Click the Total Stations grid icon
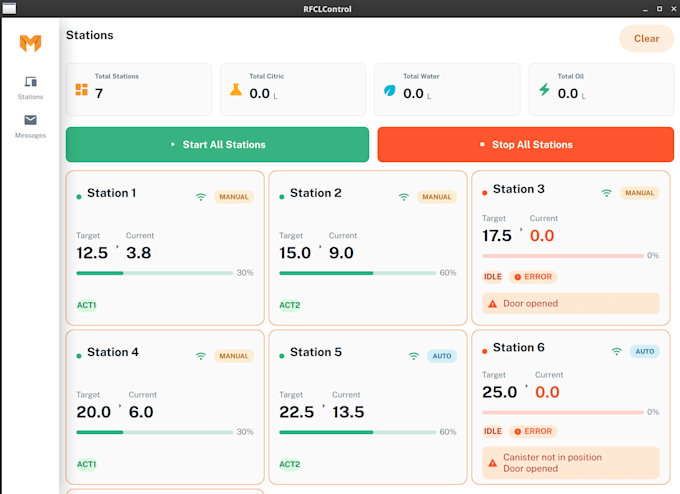 coord(82,89)
